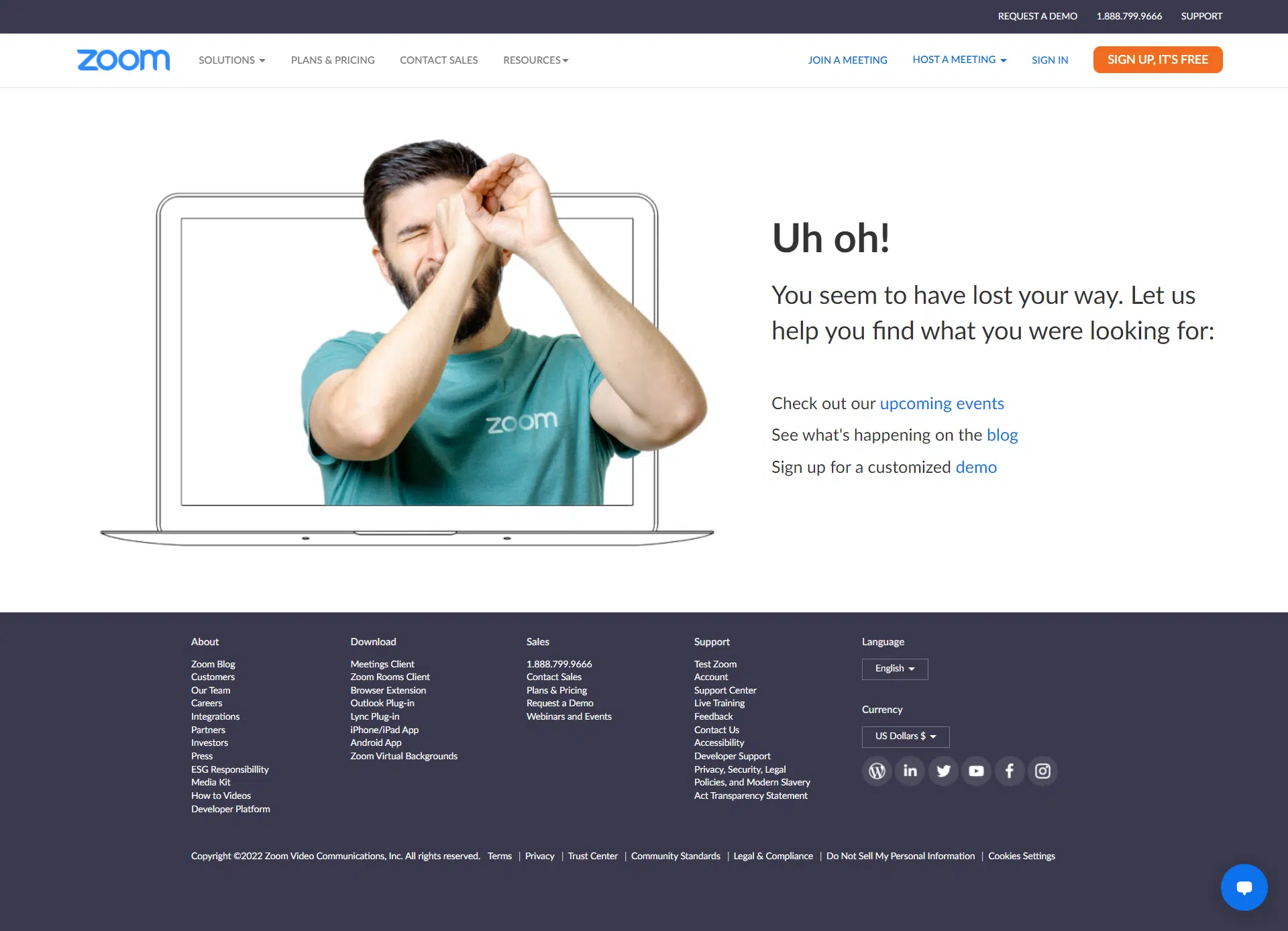Select Join a Meeting
The width and height of the screenshot is (1288, 931).
(x=847, y=60)
